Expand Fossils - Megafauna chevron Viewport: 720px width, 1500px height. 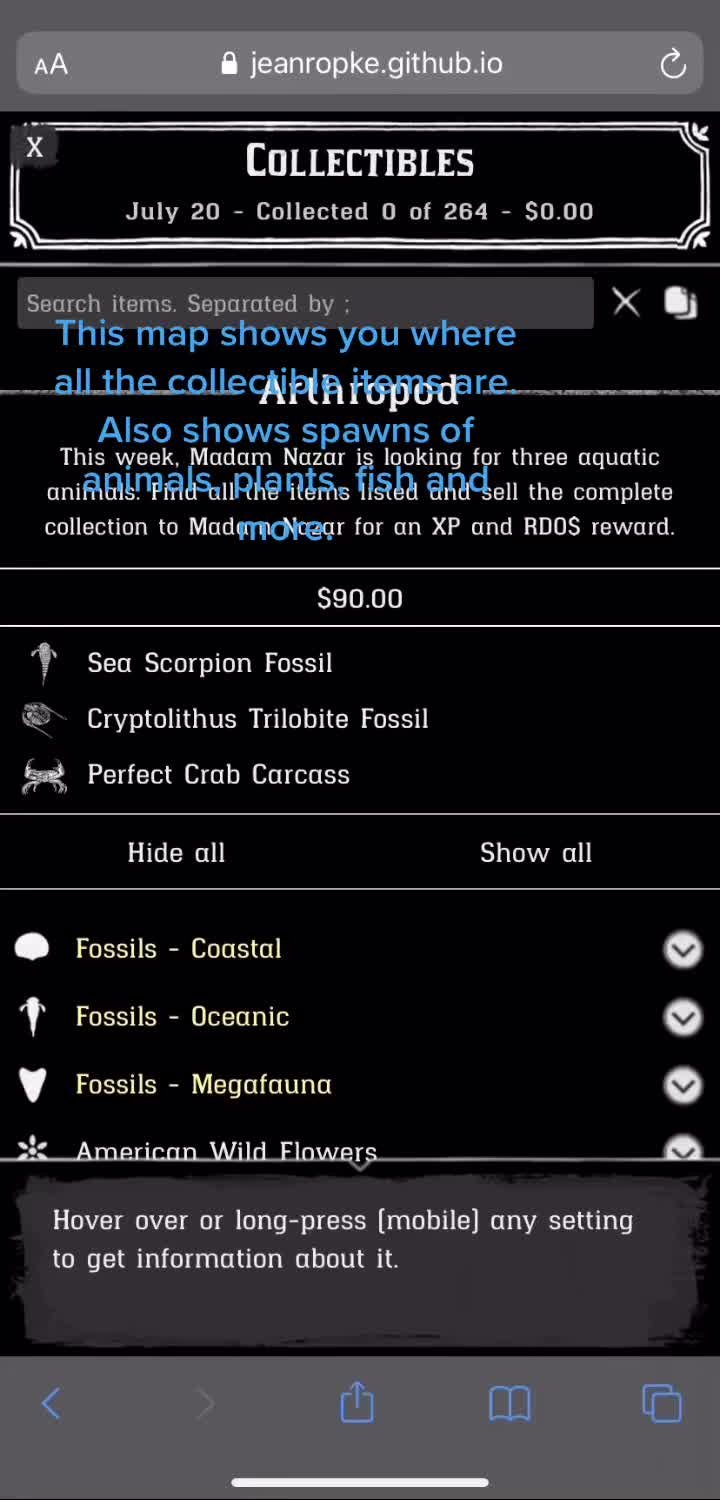click(x=683, y=1085)
